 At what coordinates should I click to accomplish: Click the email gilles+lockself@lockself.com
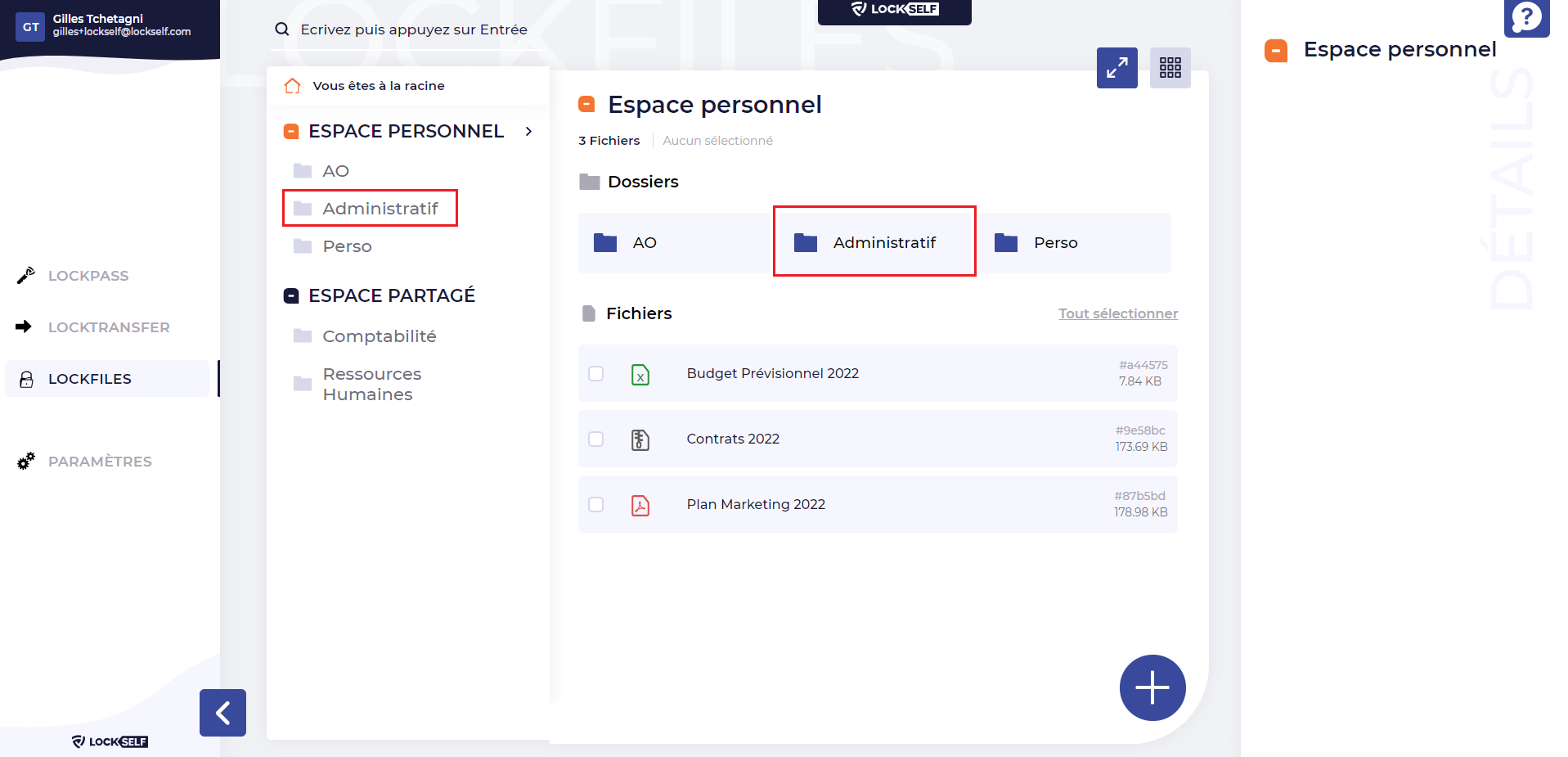point(122,32)
